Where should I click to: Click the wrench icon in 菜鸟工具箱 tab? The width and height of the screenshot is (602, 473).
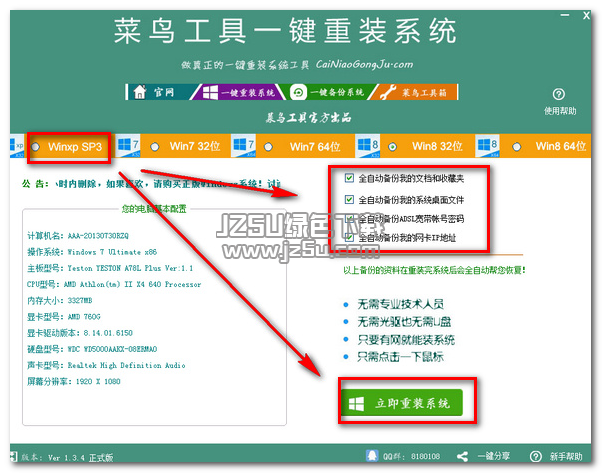388,93
